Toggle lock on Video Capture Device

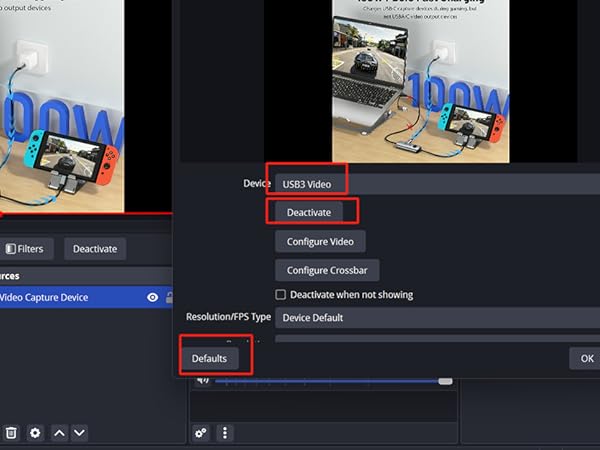tap(170, 297)
